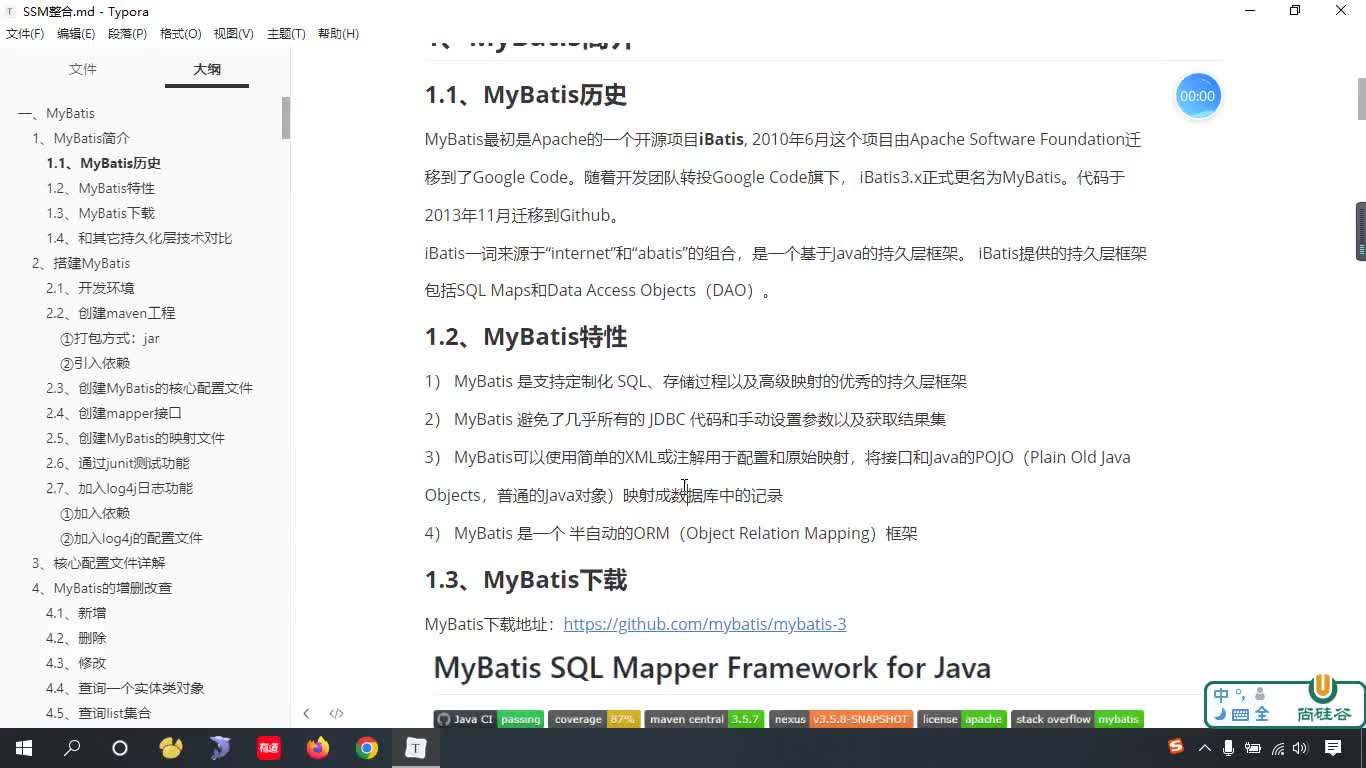Jump to 2.6、通过junit测试功能 outline item
This screenshot has width=1366, height=768.
coord(117,463)
